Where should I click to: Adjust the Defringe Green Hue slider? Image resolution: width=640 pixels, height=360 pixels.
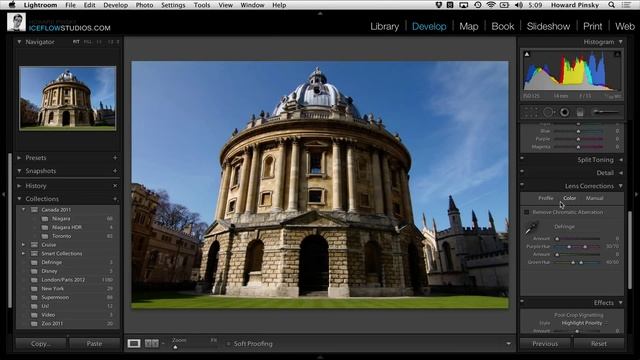(x=577, y=262)
